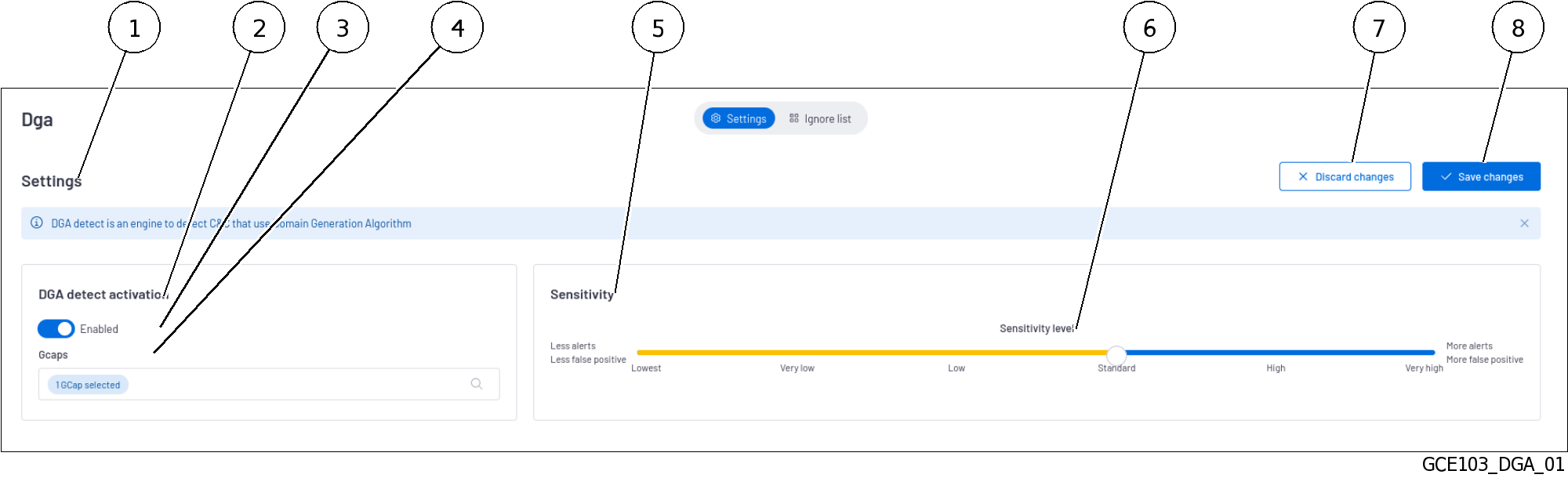Click the info icon in the DGA detect banner
The width and height of the screenshot is (1568, 478).
pos(37,223)
